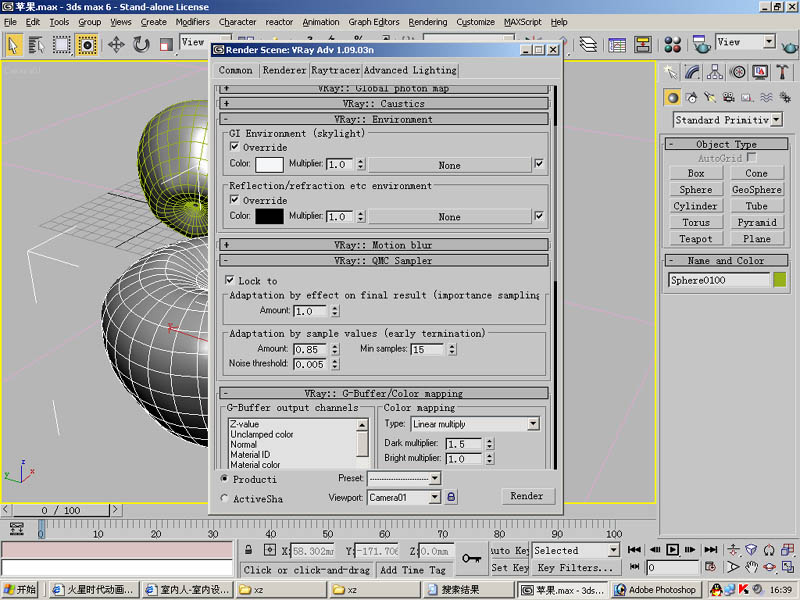Image resolution: width=800 pixels, height=600 pixels.
Task: Uncheck the QMC Sampler Lock to checkbox
Action: (x=230, y=280)
